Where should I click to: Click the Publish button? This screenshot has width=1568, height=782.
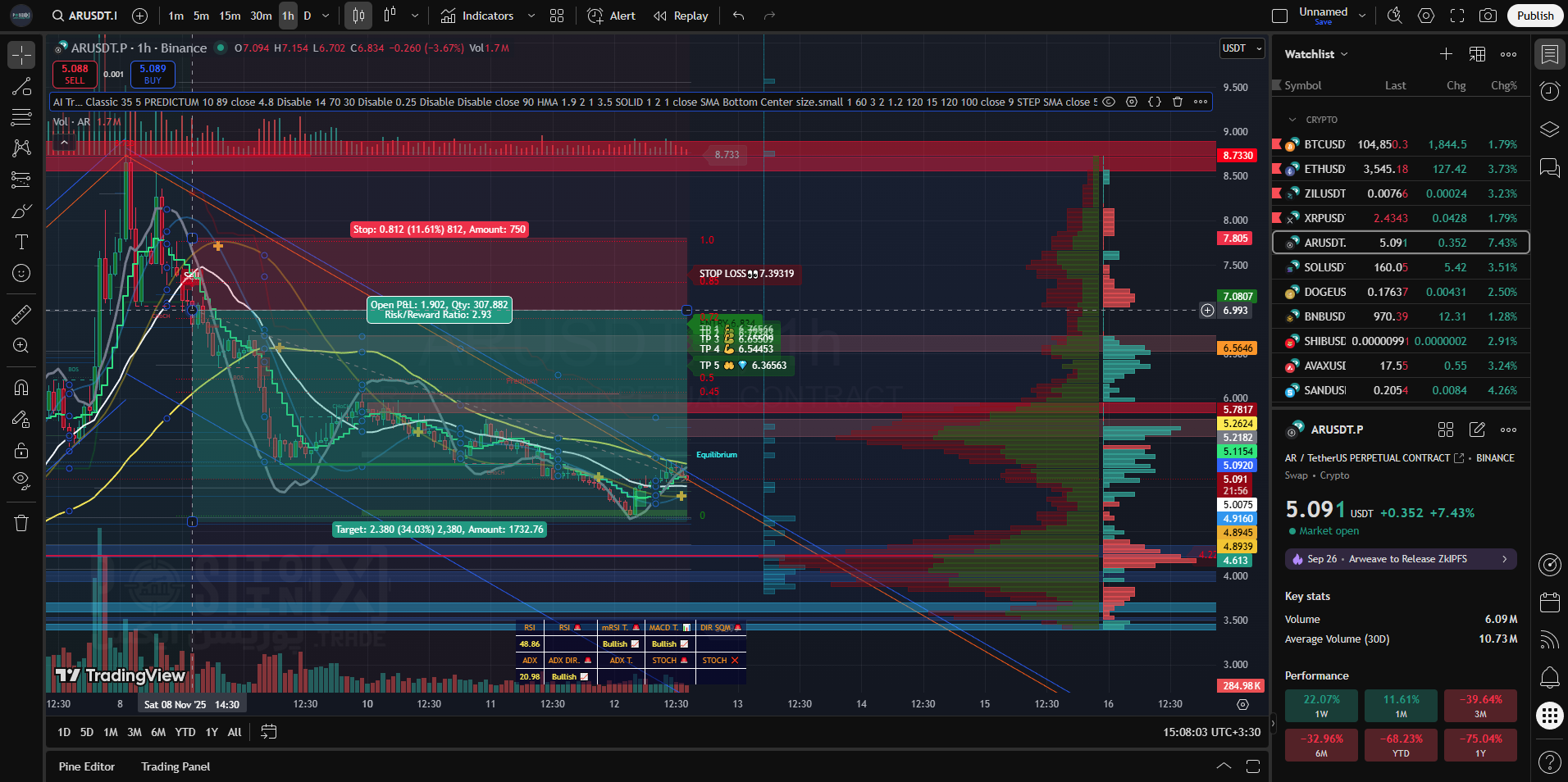point(1534,16)
